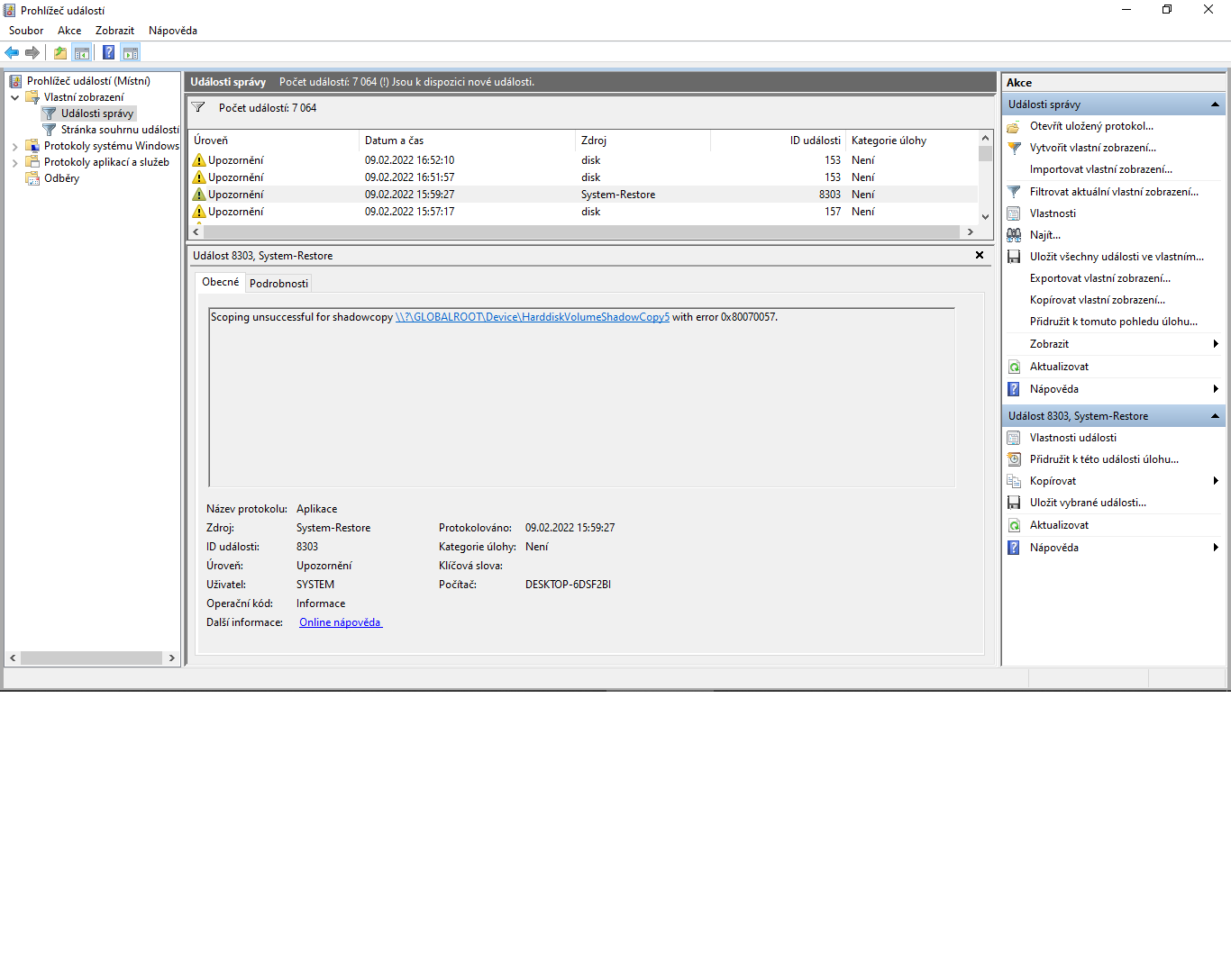This screenshot has height=980, width=1231.
Task: Click Uložit vybrané události floppy icon
Action: point(1014,503)
